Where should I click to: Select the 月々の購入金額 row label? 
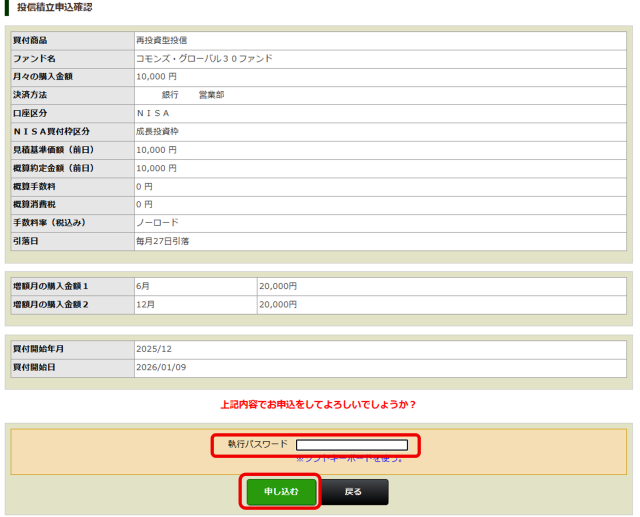tap(43, 77)
